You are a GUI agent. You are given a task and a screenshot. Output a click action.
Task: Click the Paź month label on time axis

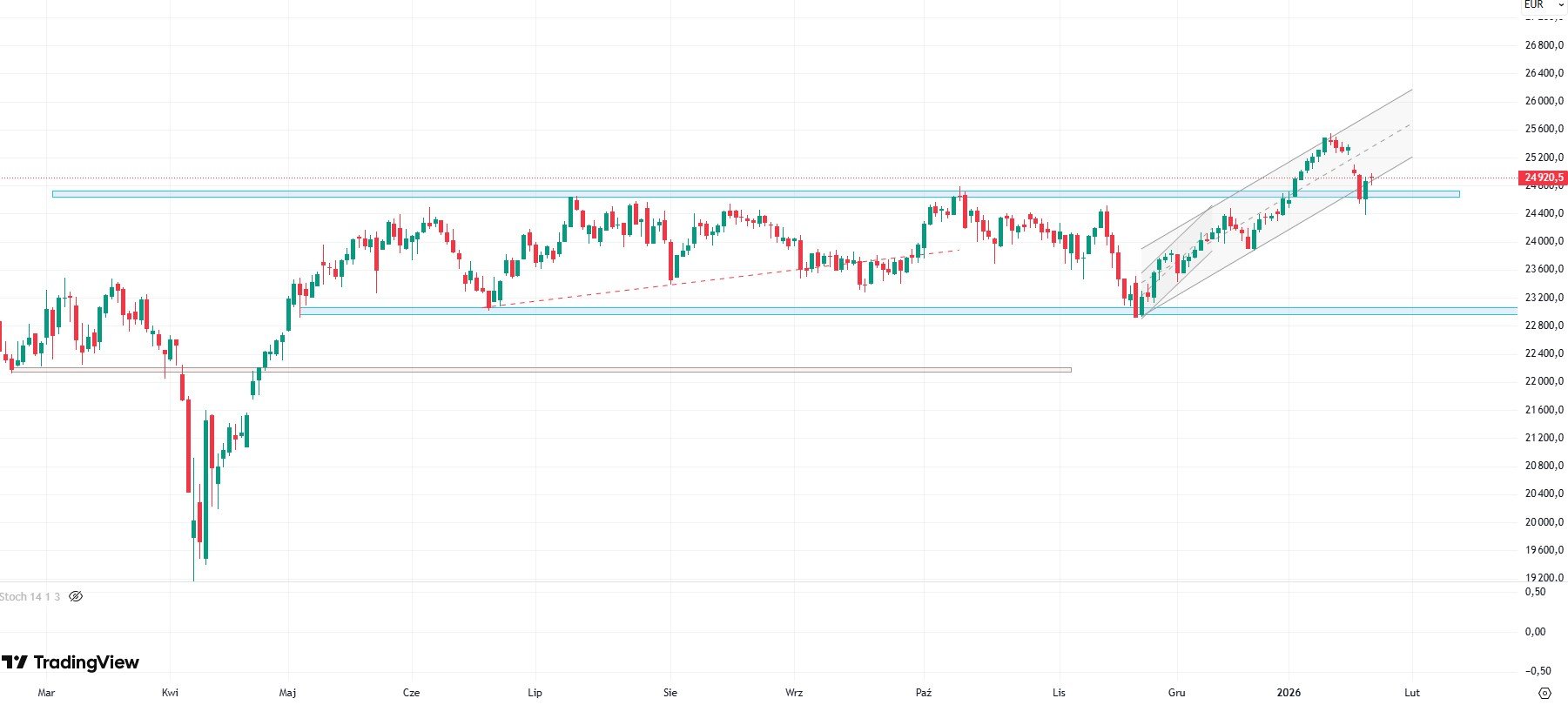[x=924, y=693]
